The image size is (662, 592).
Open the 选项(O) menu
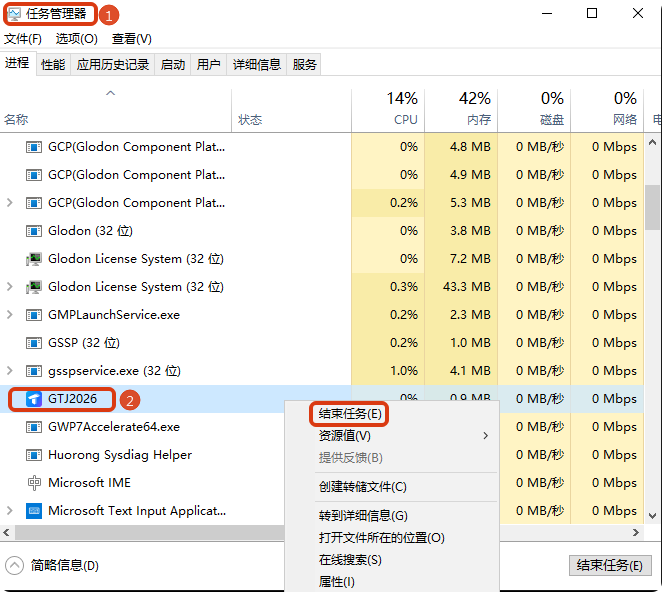(x=76, y=39)
